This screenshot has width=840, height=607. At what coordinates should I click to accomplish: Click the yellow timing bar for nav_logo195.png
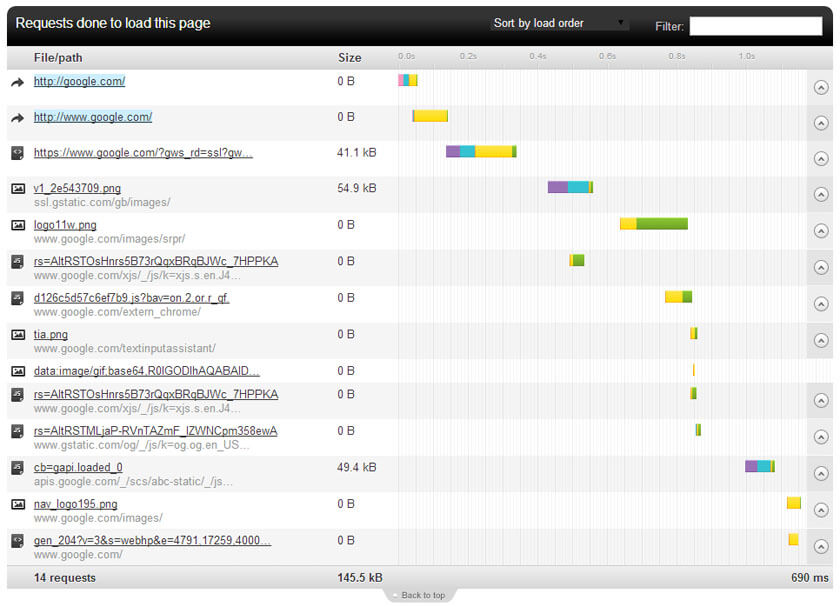[794, 503]
